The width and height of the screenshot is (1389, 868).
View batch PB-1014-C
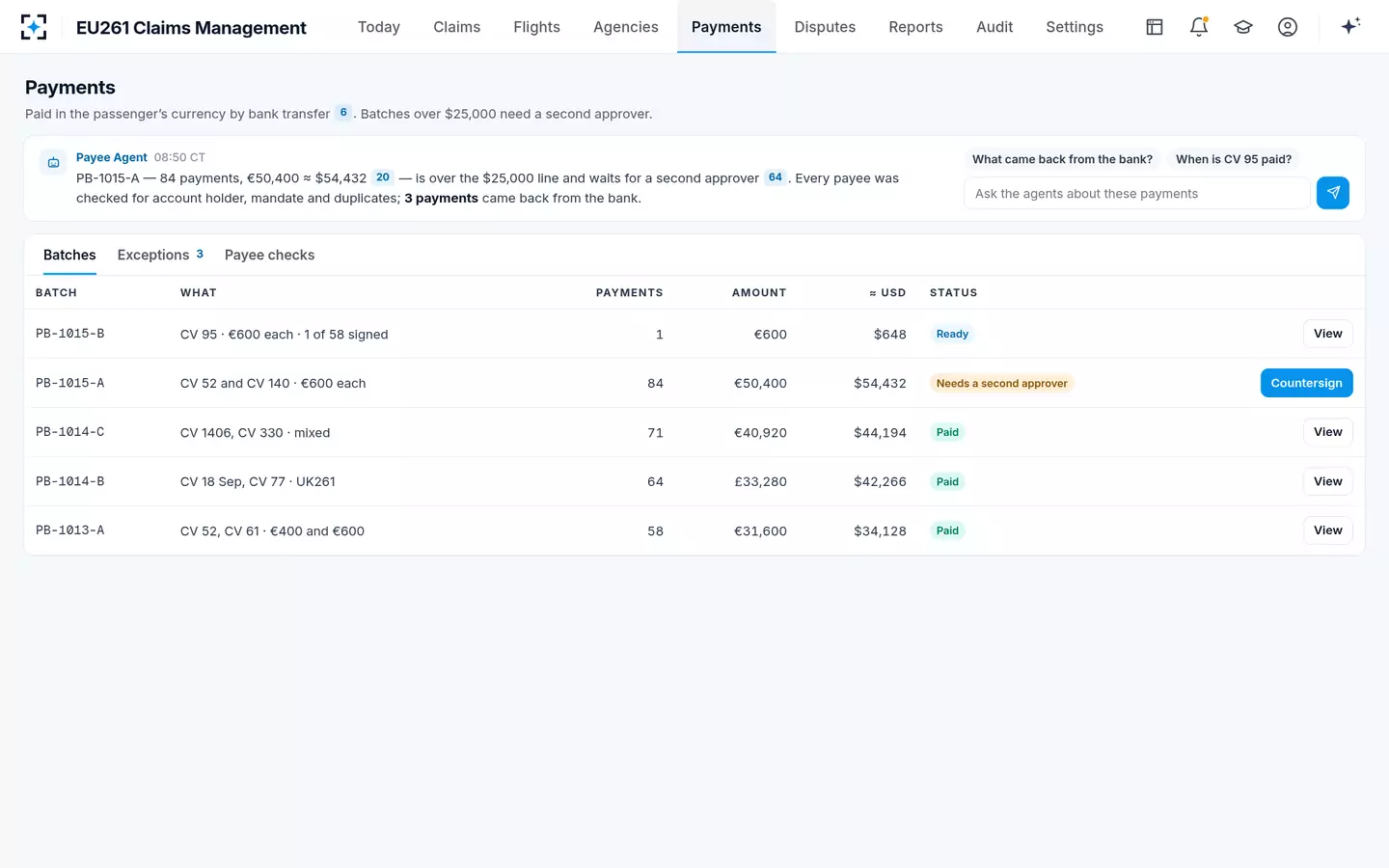1328,432
